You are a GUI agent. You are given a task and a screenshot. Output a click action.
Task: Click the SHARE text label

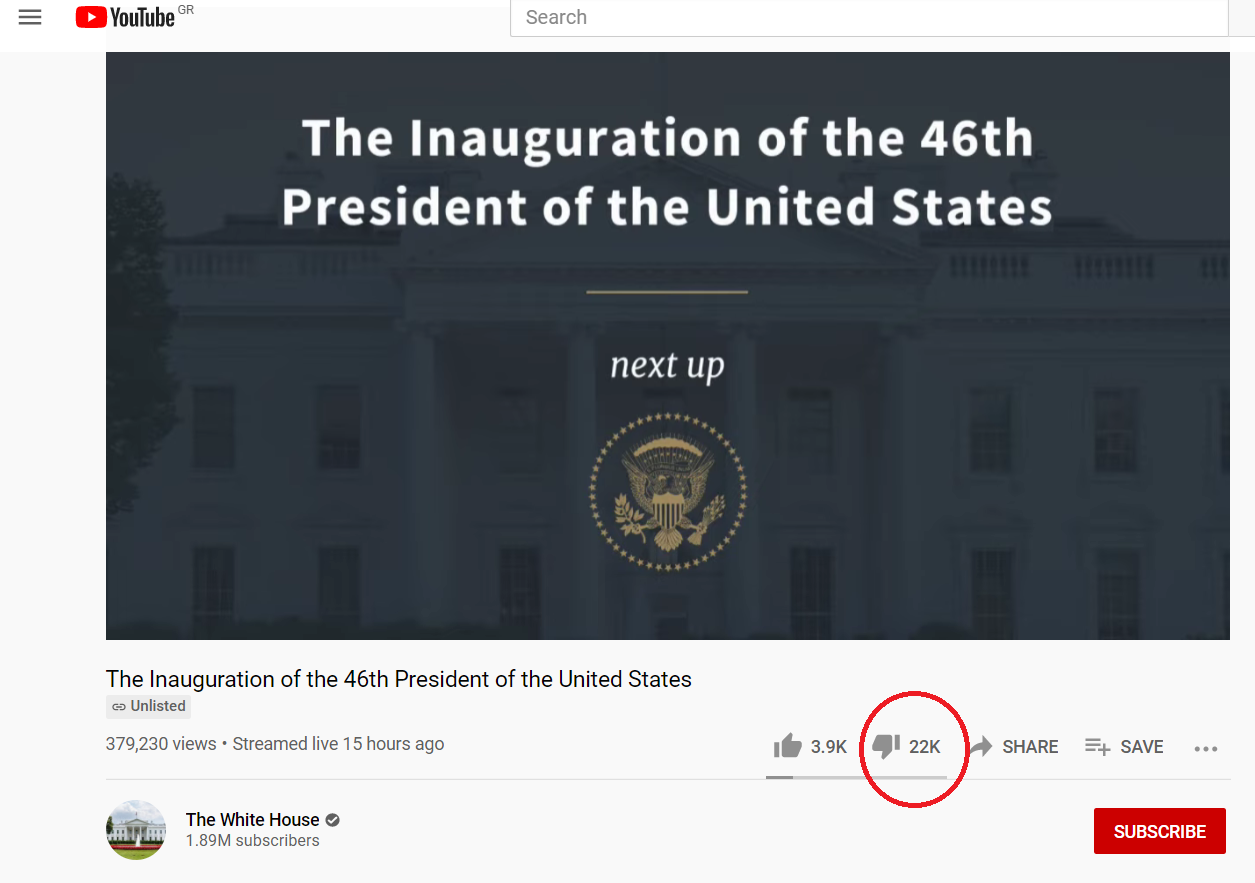point(1030,747)
